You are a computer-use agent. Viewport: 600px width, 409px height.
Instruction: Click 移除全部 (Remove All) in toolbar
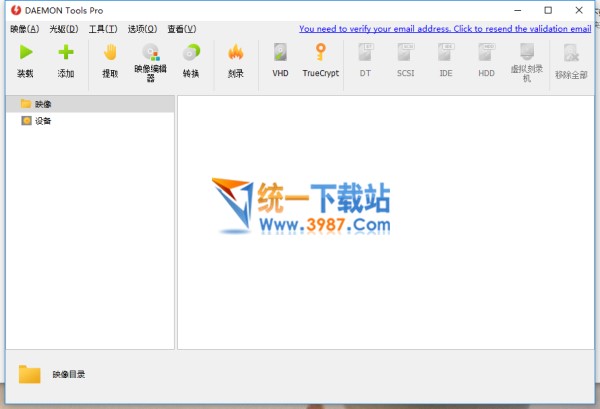[x=571, y=55]
